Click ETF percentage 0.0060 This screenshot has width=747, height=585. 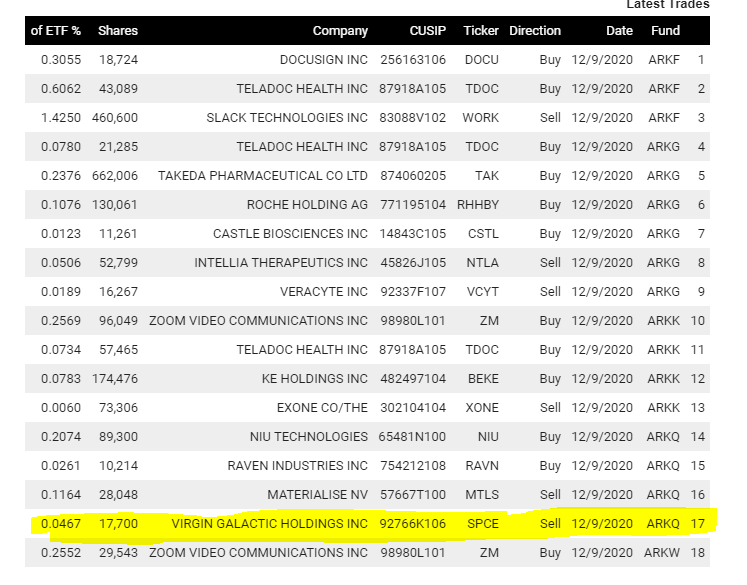tap(61, 408)
